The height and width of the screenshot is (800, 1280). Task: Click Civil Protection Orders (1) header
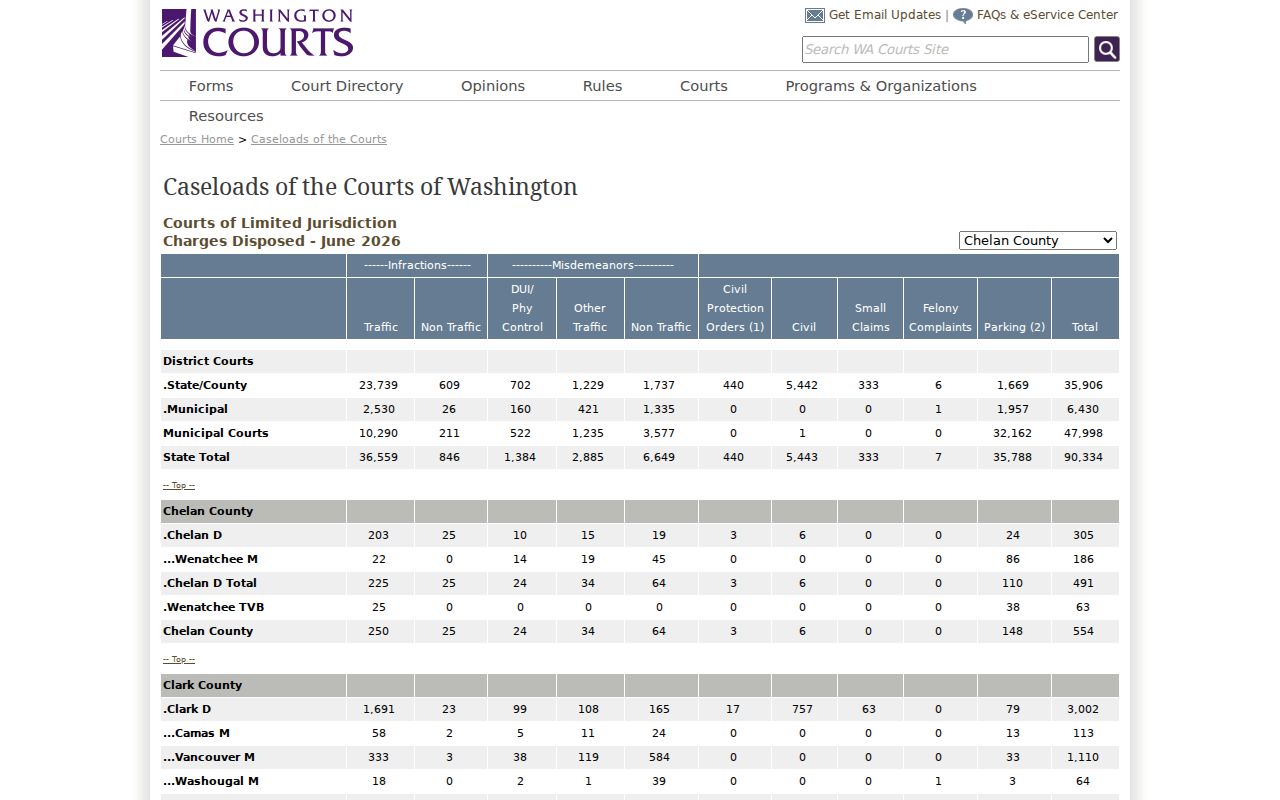[x=735, y=308]
